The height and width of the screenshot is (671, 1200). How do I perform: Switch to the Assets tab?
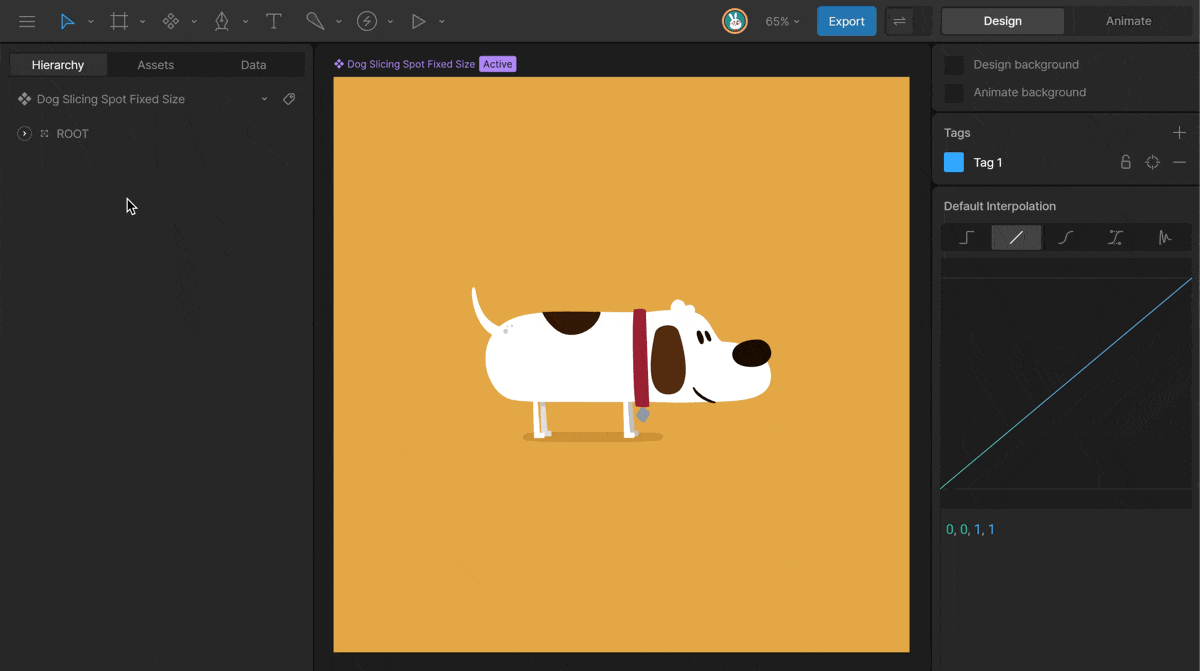[155, 65]
